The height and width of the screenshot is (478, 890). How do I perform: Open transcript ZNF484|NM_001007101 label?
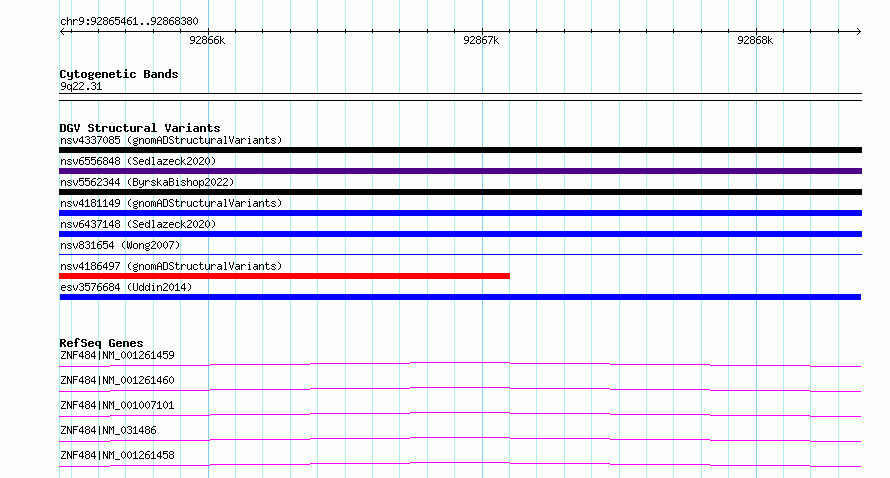click(x=117, y=405)
